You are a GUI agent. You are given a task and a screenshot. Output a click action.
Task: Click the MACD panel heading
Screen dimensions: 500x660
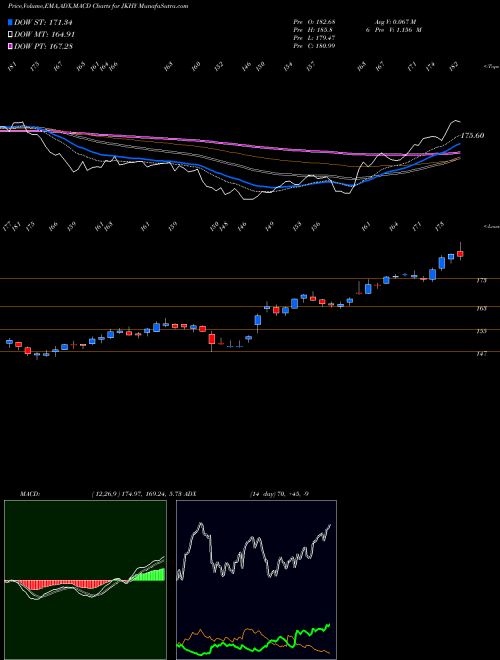[x=30, y=494]
